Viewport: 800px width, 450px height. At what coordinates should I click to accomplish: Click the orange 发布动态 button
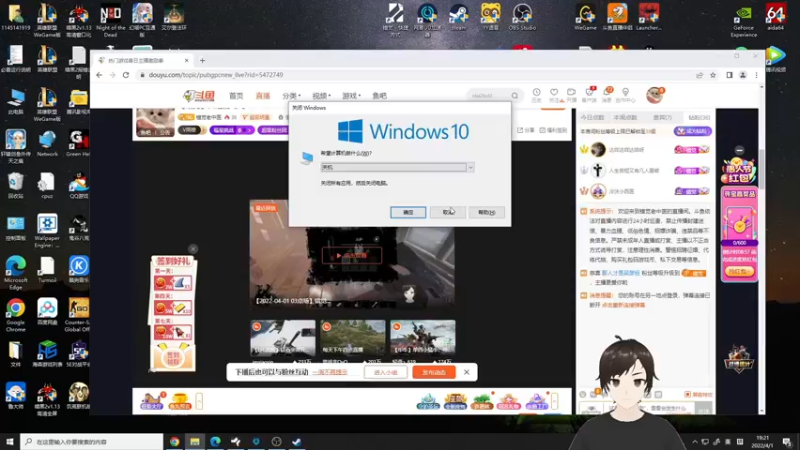(434, 372)
